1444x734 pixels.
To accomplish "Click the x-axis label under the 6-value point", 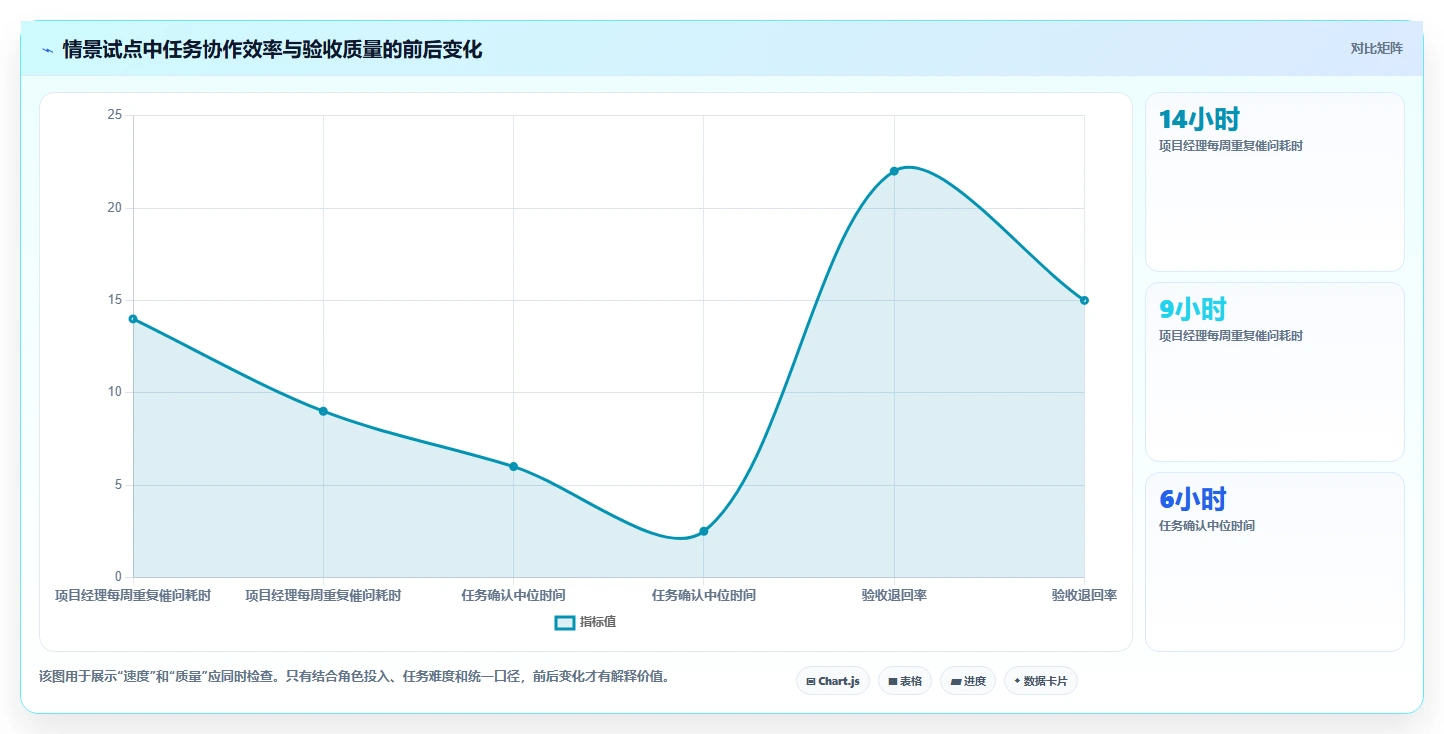I will [x=513, y=596].
